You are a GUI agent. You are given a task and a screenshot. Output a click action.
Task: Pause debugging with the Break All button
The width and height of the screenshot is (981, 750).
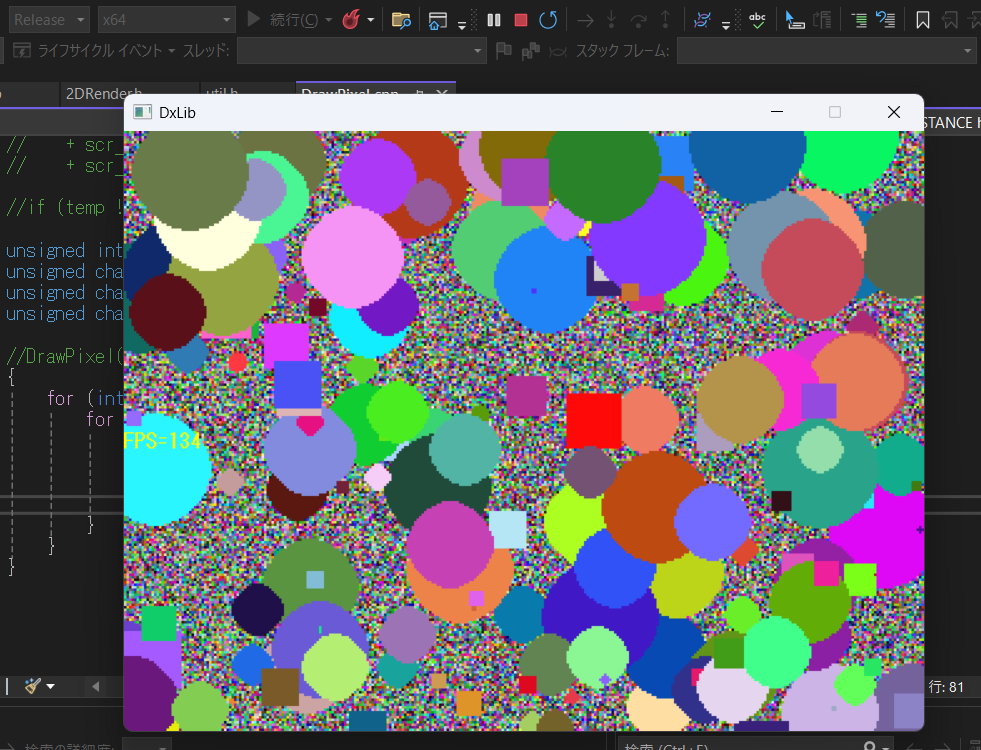(x=494, y=19)
